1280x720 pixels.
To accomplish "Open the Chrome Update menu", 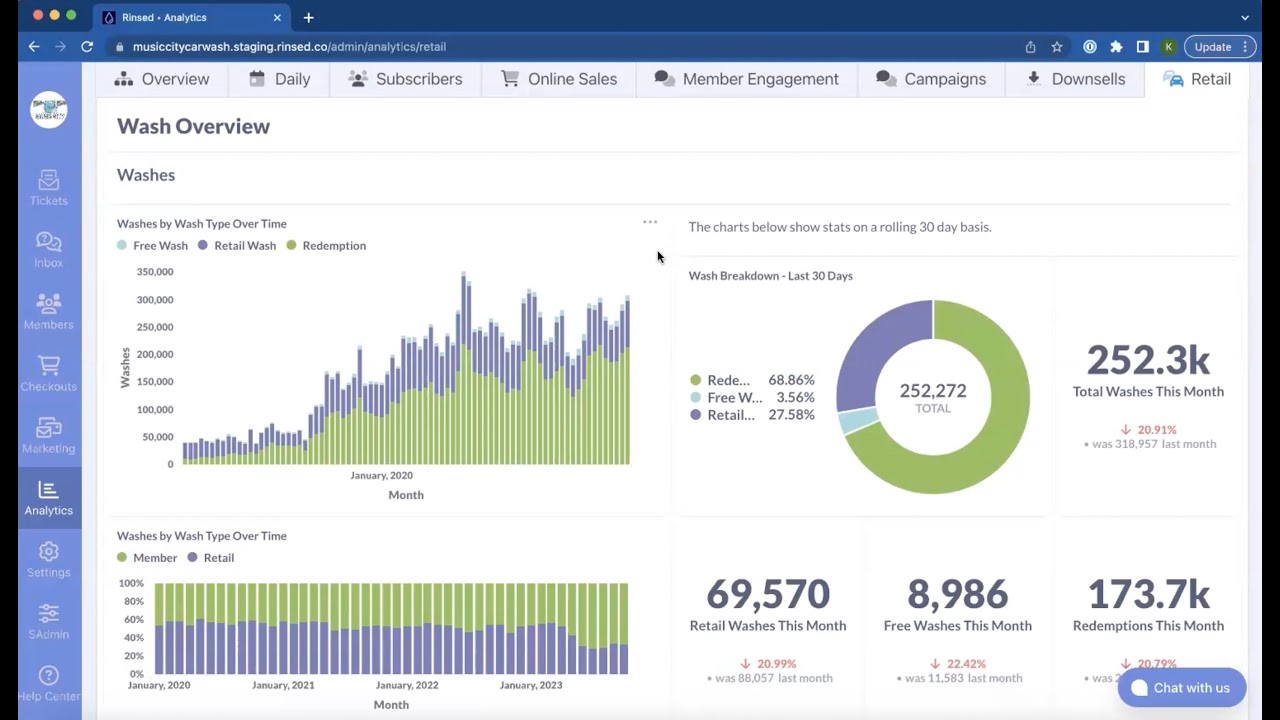I will (1220, 46).
